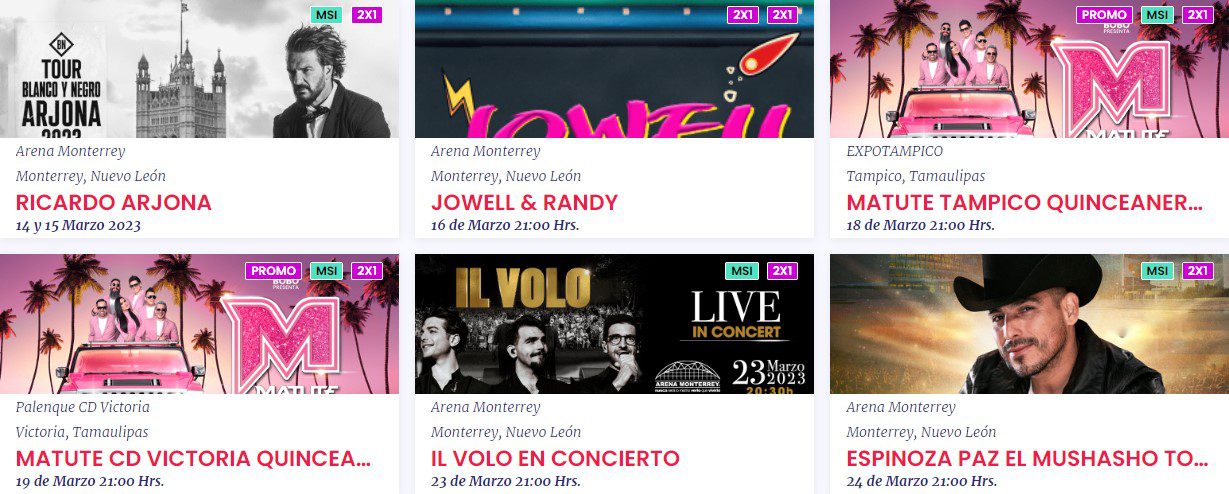Open the JOWELL & RANDY event link
This screenshot has height=494, width=1229.
525,203
